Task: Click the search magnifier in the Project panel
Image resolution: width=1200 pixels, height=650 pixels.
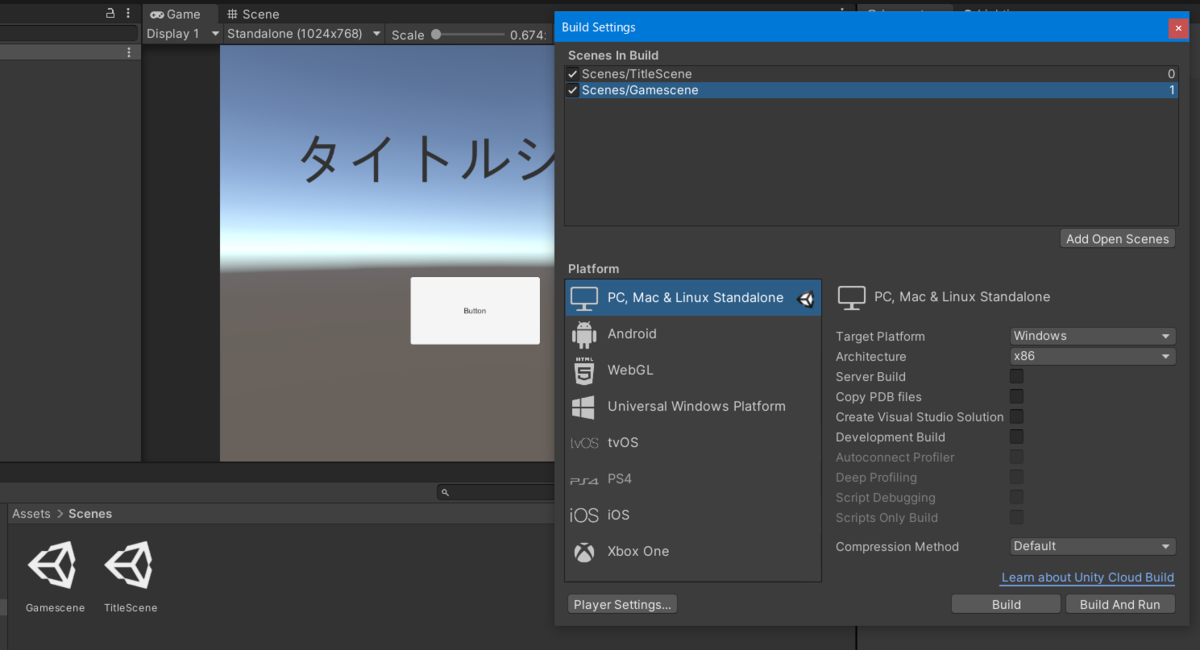Action: [x=445, y=492]
